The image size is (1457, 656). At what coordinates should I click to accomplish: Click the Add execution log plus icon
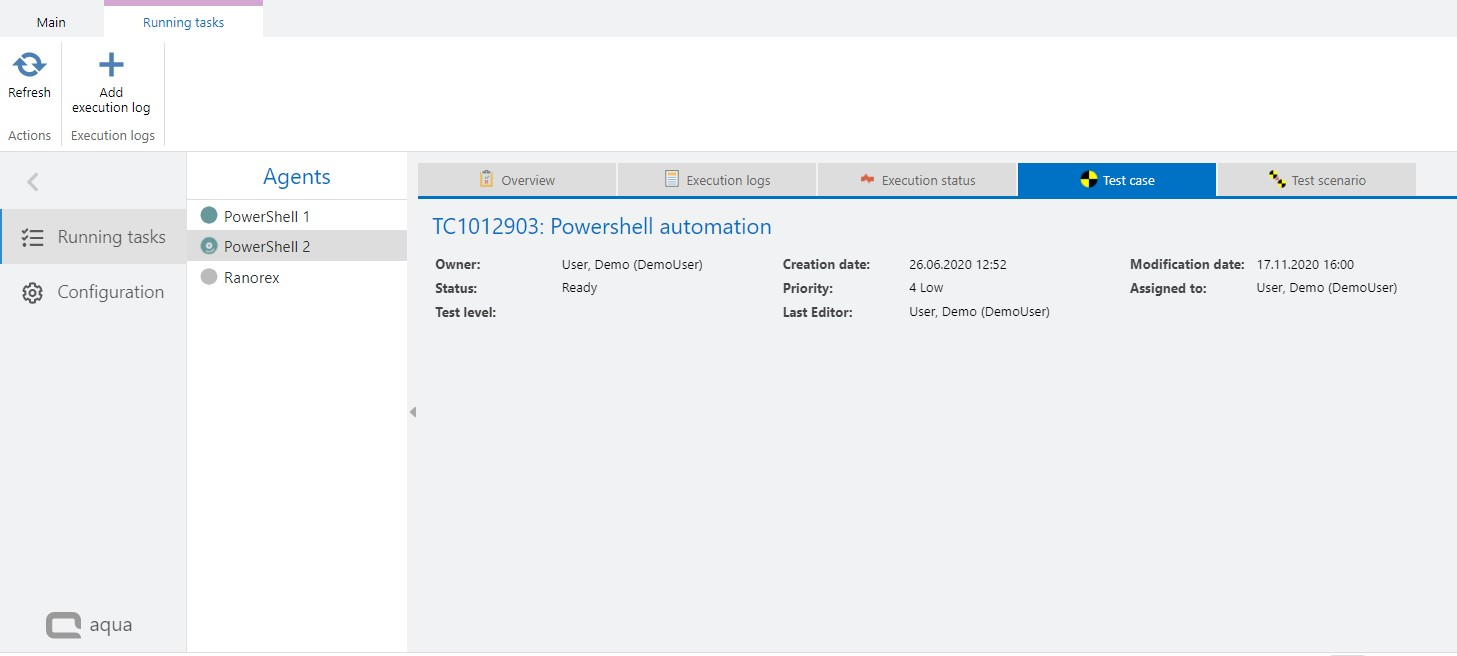tap(111, 66)
